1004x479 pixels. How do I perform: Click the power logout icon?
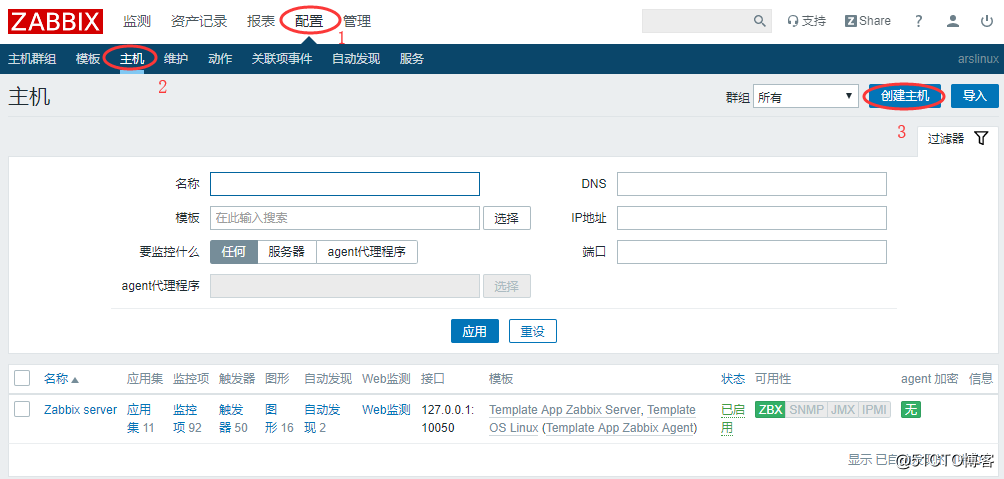coord(987,21)
